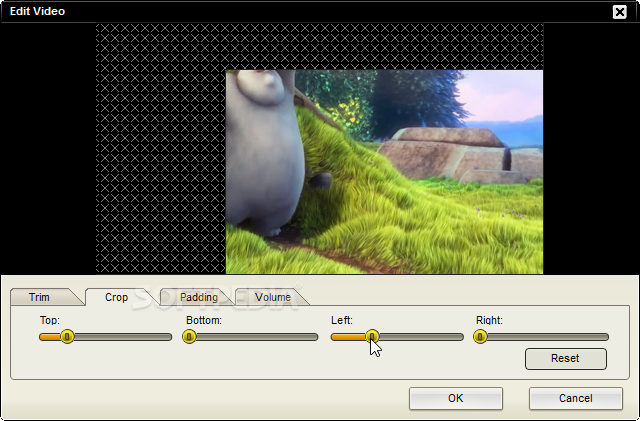
Task: Confirm edits with the OK button
Action: click(456, 398)
